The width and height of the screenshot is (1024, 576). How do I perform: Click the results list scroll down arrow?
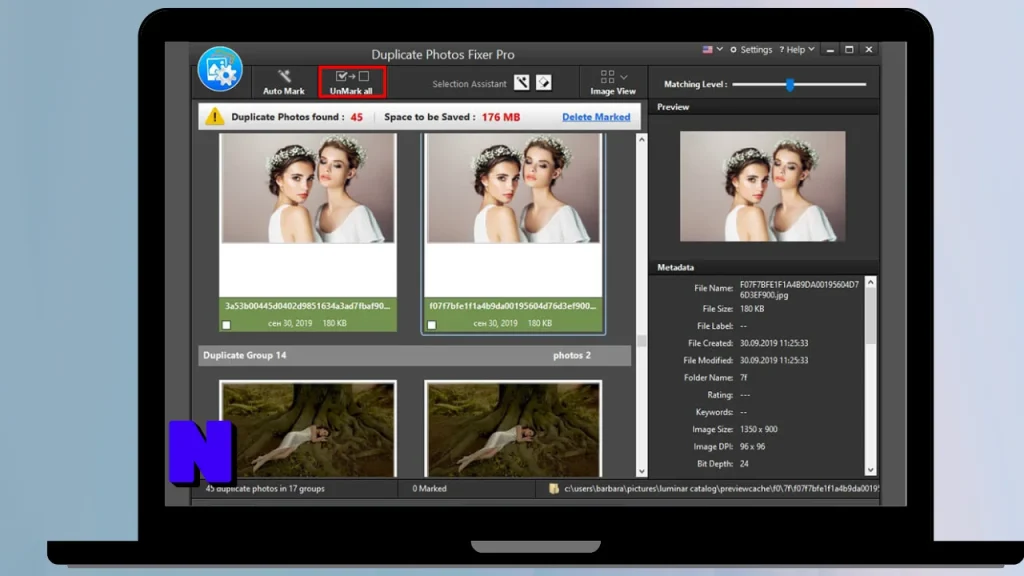[x=641, y=471]
